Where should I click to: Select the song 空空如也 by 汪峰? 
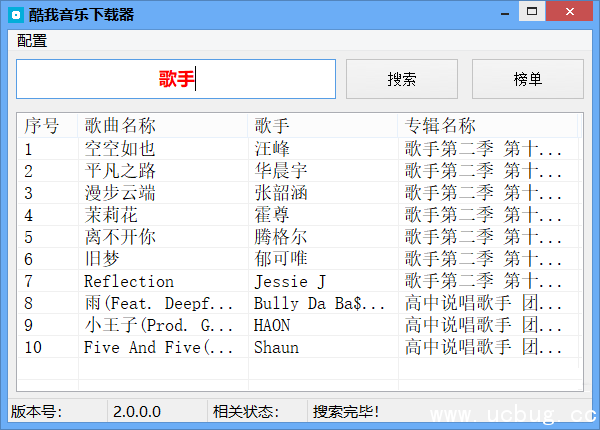pos(120,149)
